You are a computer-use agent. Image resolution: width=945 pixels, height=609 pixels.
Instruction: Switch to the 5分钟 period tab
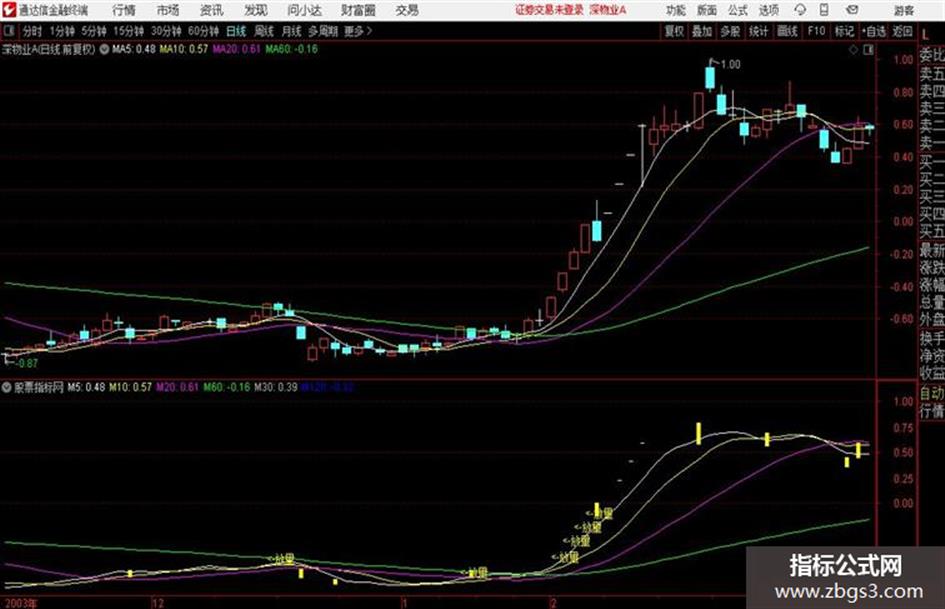93,31
